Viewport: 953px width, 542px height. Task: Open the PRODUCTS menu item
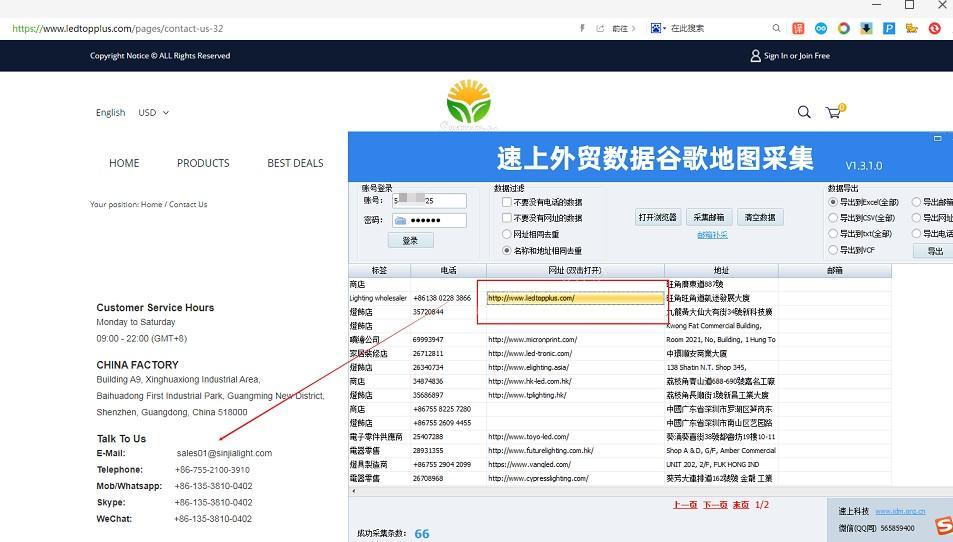click(x=203, y=163)
